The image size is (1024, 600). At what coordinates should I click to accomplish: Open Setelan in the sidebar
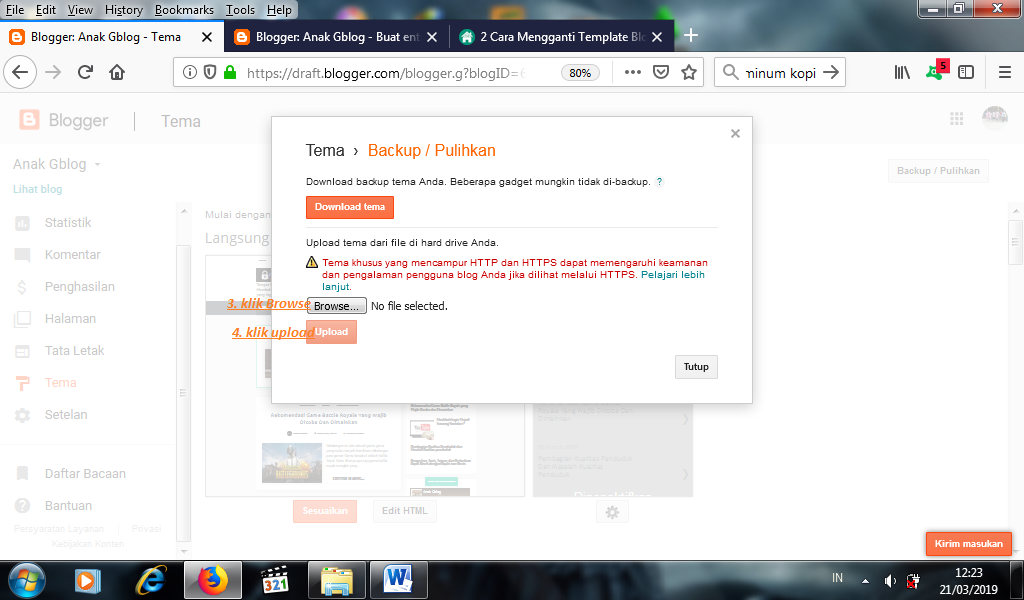[65, 415]
